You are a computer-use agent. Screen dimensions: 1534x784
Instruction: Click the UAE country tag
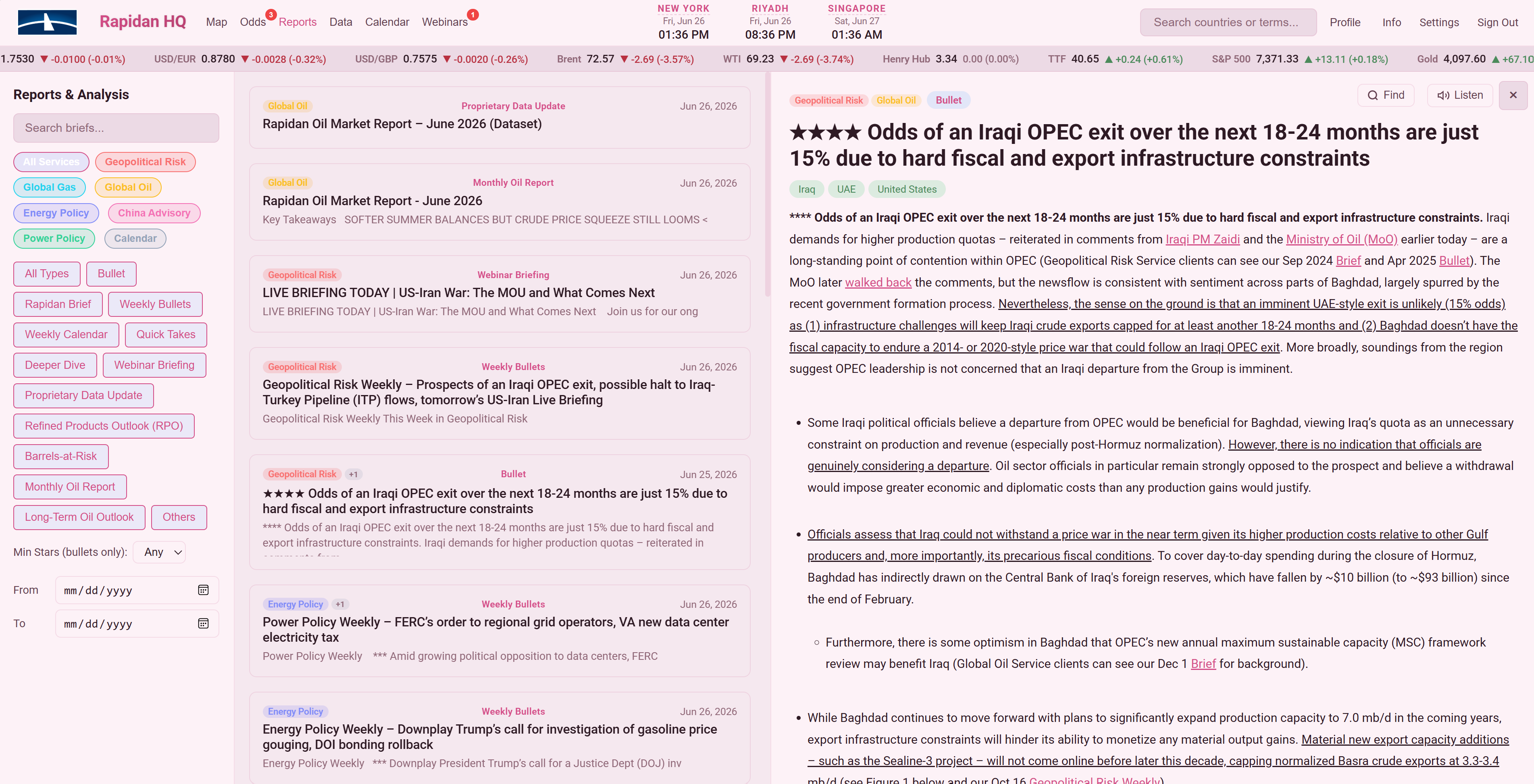(x=845, y=189)
